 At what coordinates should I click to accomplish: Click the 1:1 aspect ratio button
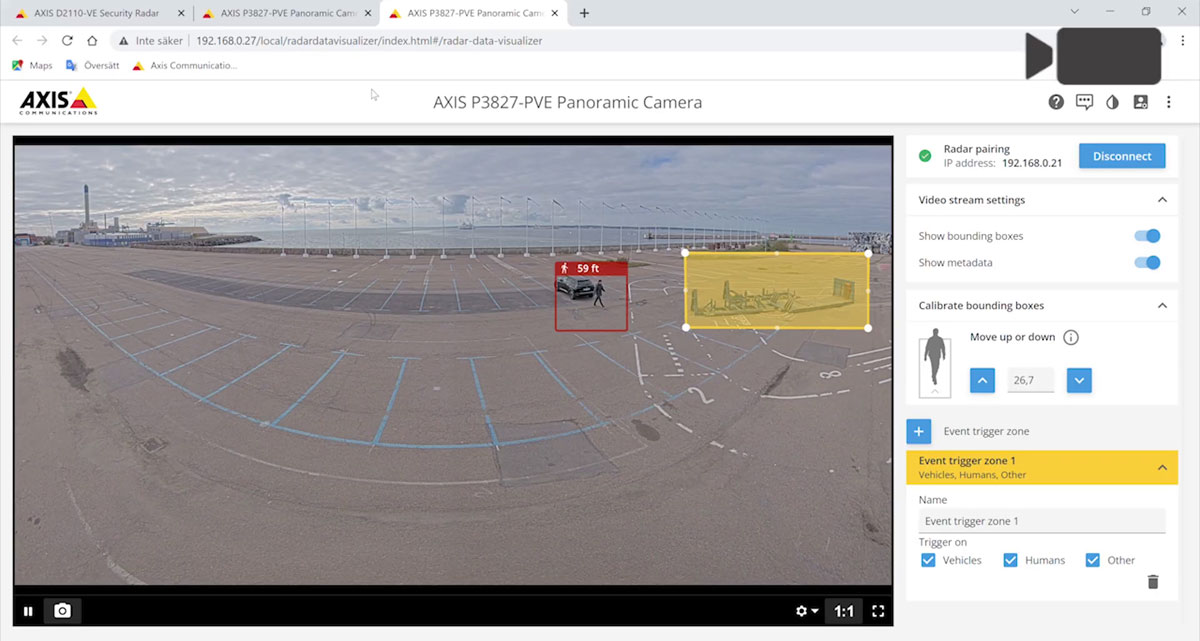click(x=844, y=611)
